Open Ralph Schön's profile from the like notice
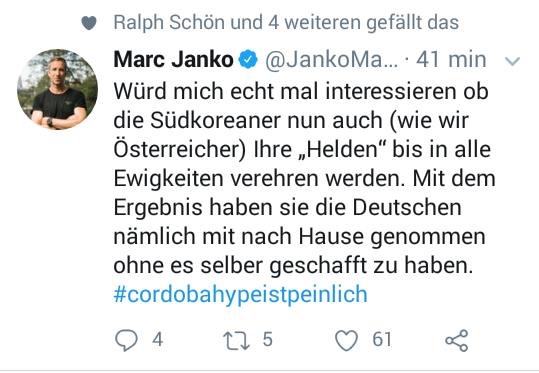Screen dimensions: 539x373 click(x=170, y=23)
